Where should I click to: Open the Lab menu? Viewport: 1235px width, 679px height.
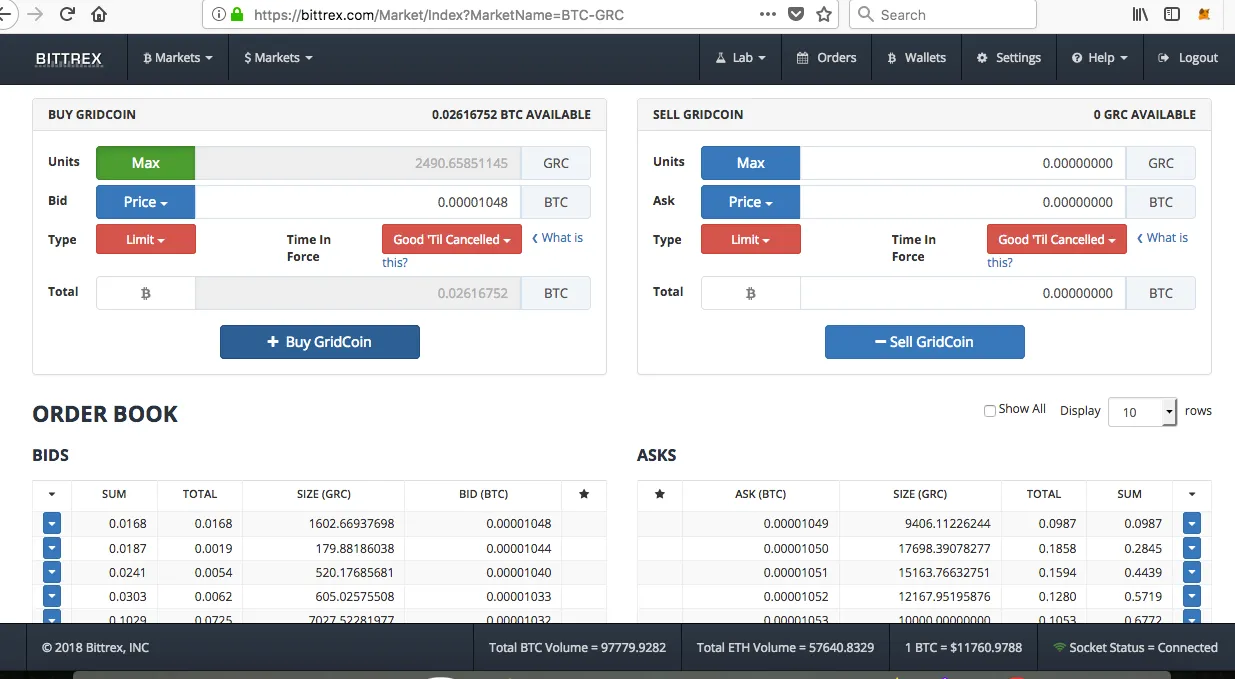pyautogui.click(x=741, y=58)
